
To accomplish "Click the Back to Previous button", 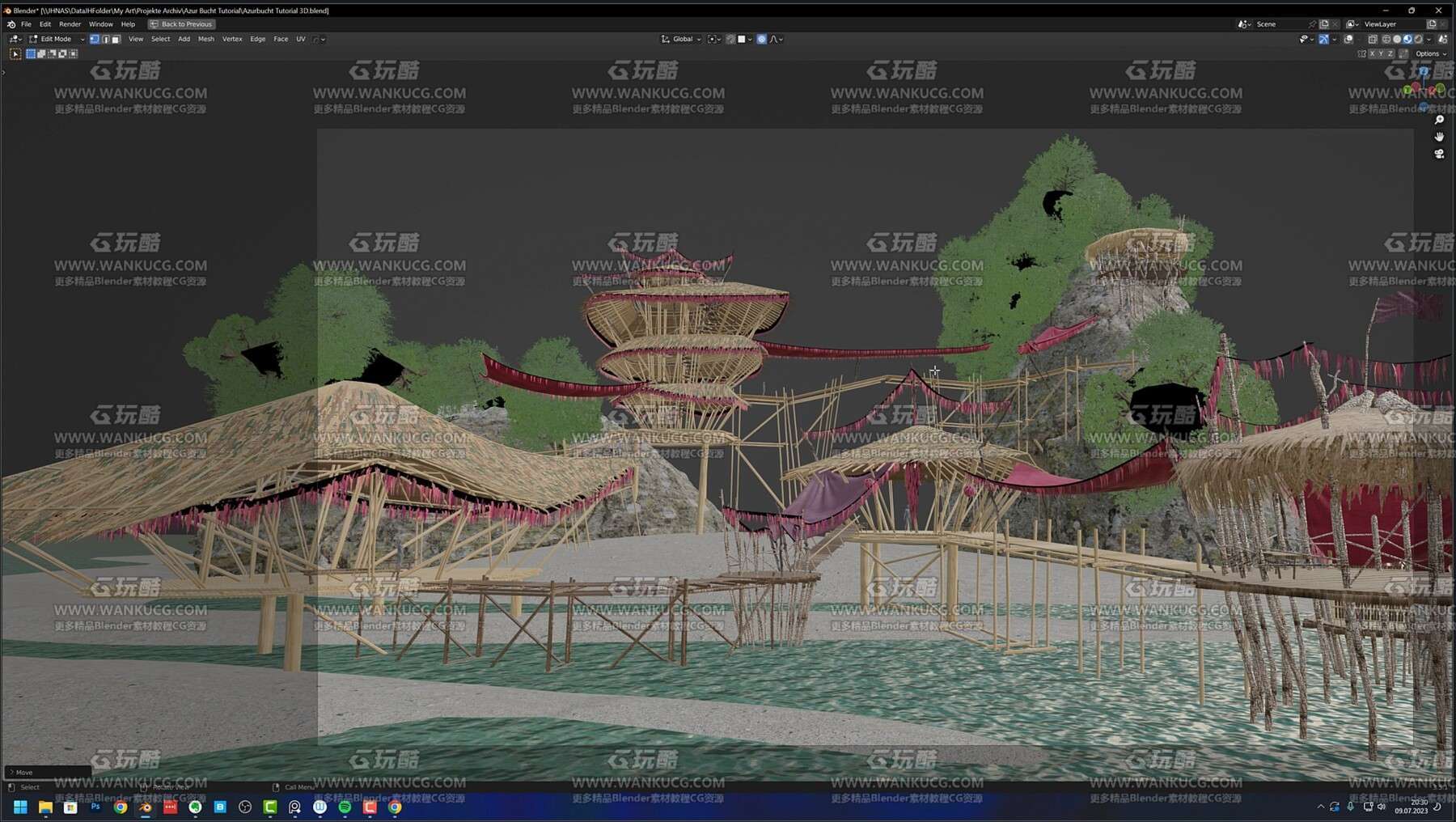I will click(181, 24).
